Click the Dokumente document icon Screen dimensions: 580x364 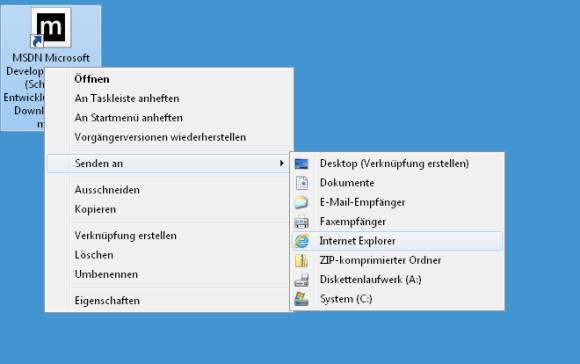click(x=301, y=183)
